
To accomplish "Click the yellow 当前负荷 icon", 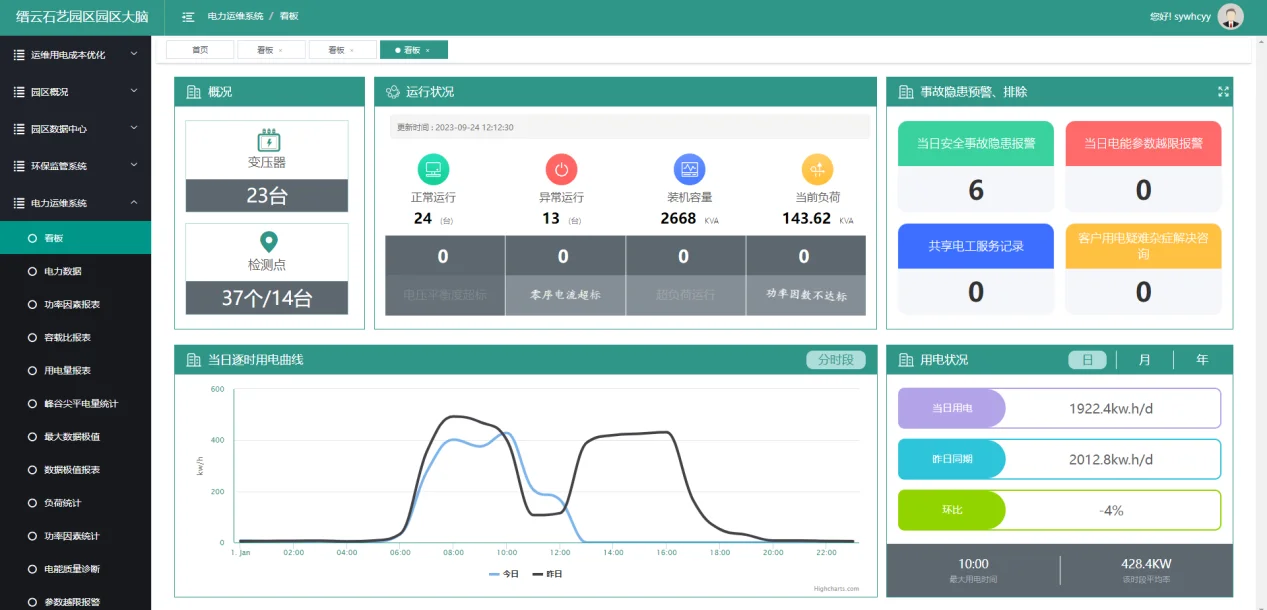I will pos(817,169).
